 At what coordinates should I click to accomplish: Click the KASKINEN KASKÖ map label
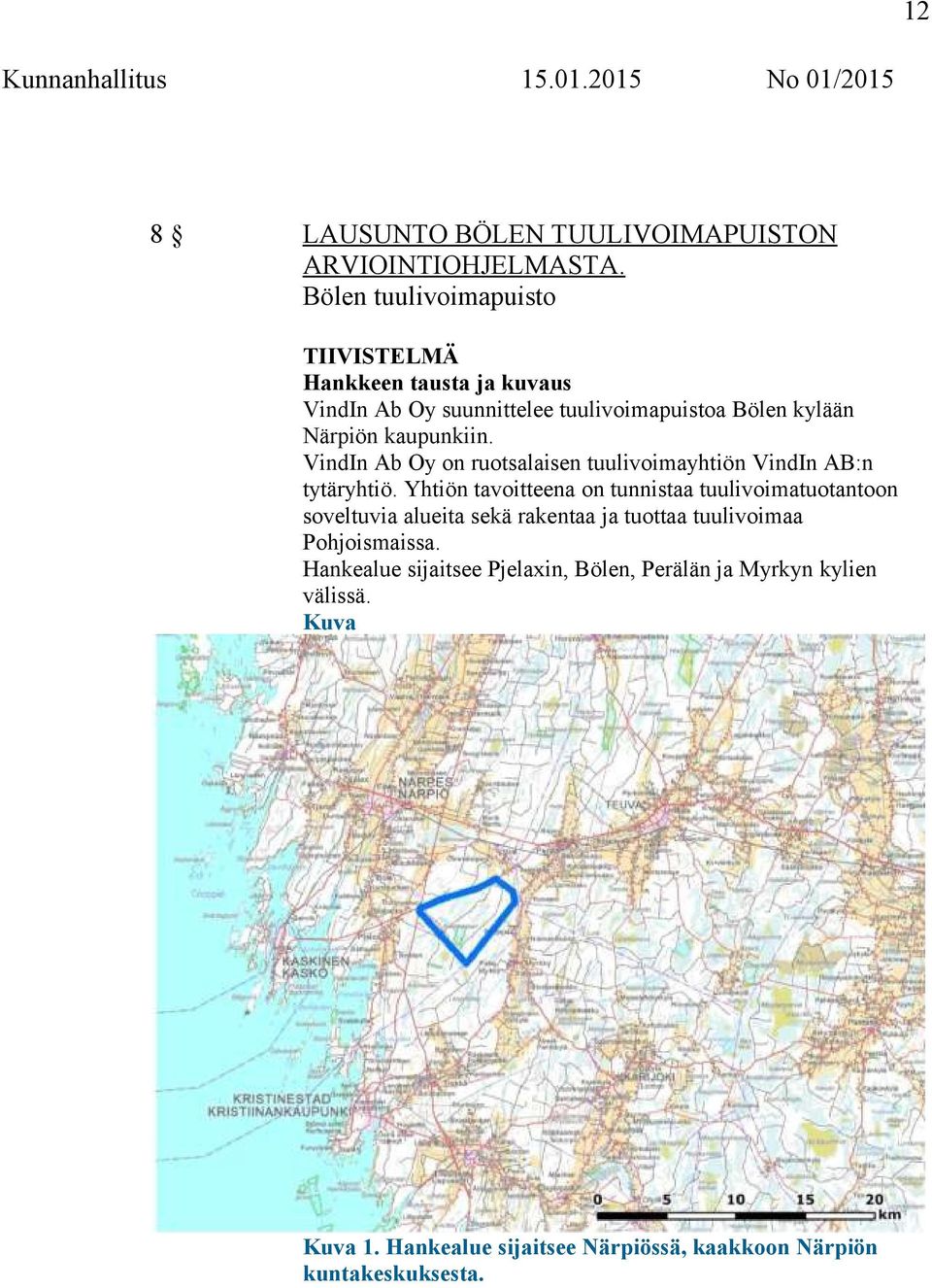tap(315, 966)
